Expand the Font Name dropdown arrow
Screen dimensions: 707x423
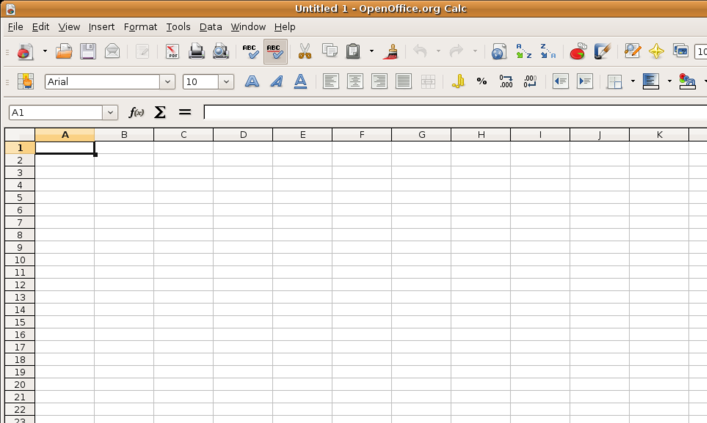(x=167, y=82)
